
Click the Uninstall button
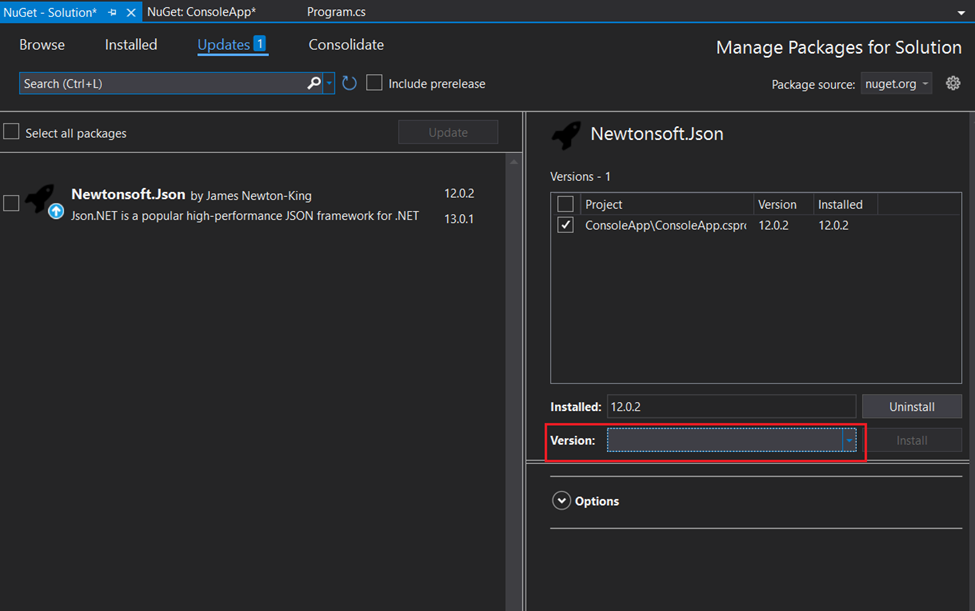click(x=911, y=406)
